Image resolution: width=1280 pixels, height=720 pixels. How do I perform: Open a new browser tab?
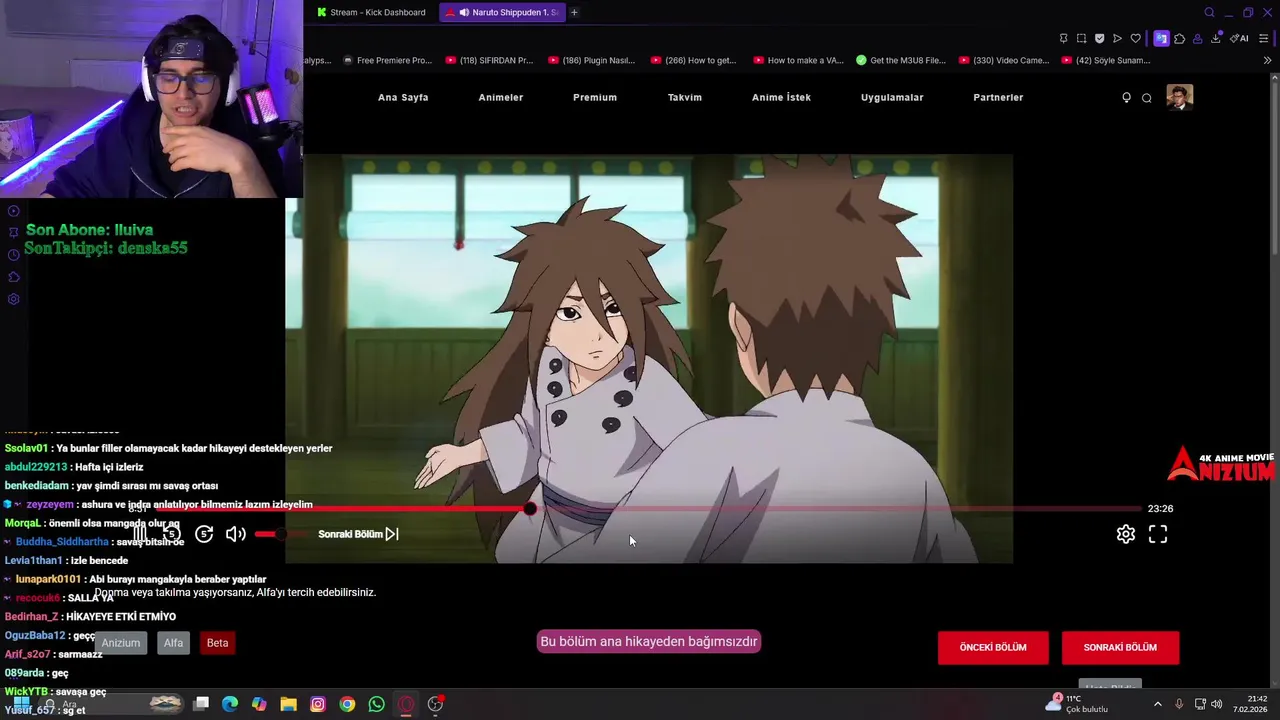[574, 12]
